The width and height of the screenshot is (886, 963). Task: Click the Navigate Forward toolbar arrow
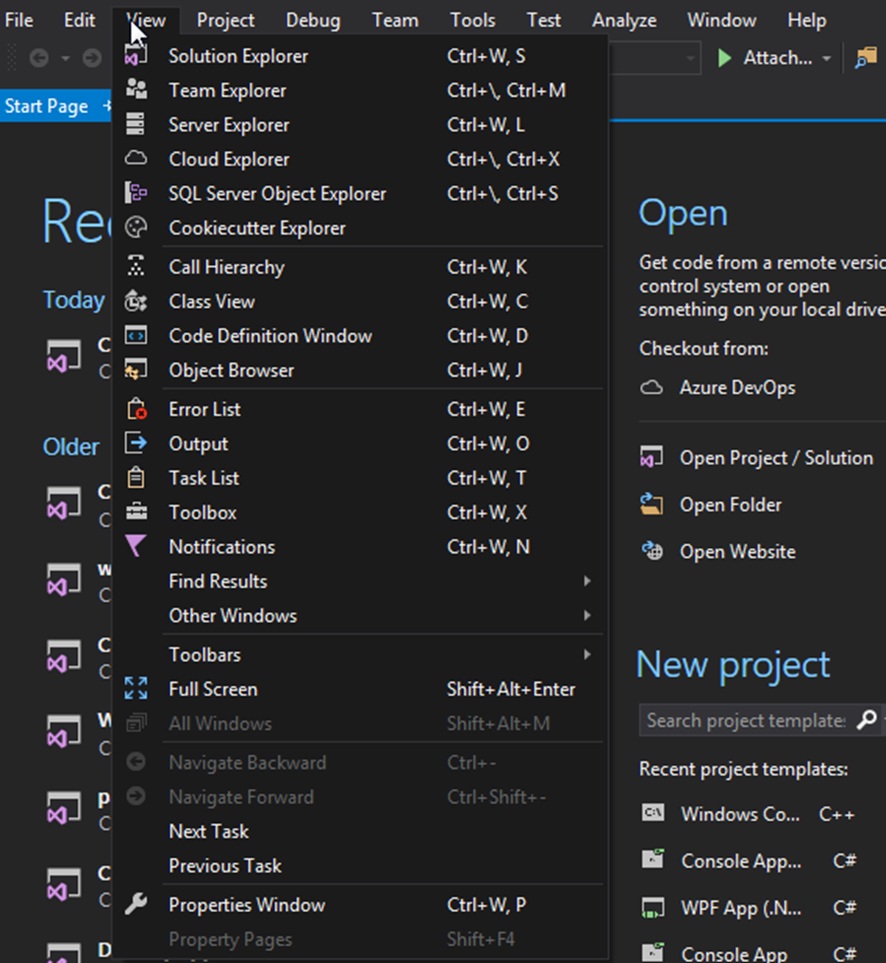92,58
